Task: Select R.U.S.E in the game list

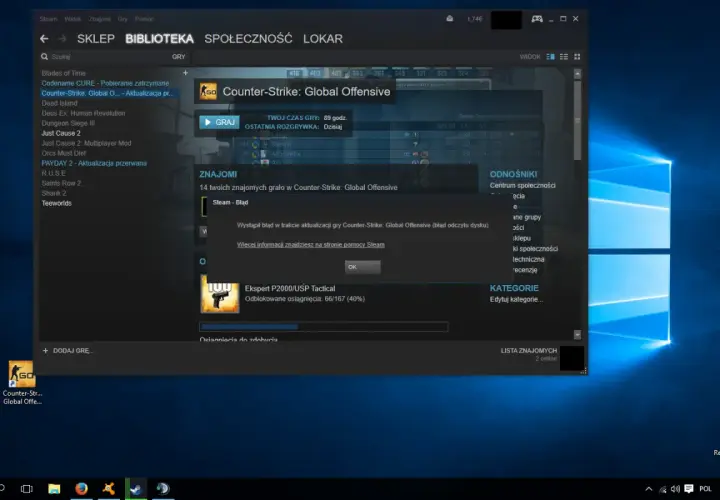Action: (x=53, y=174)
